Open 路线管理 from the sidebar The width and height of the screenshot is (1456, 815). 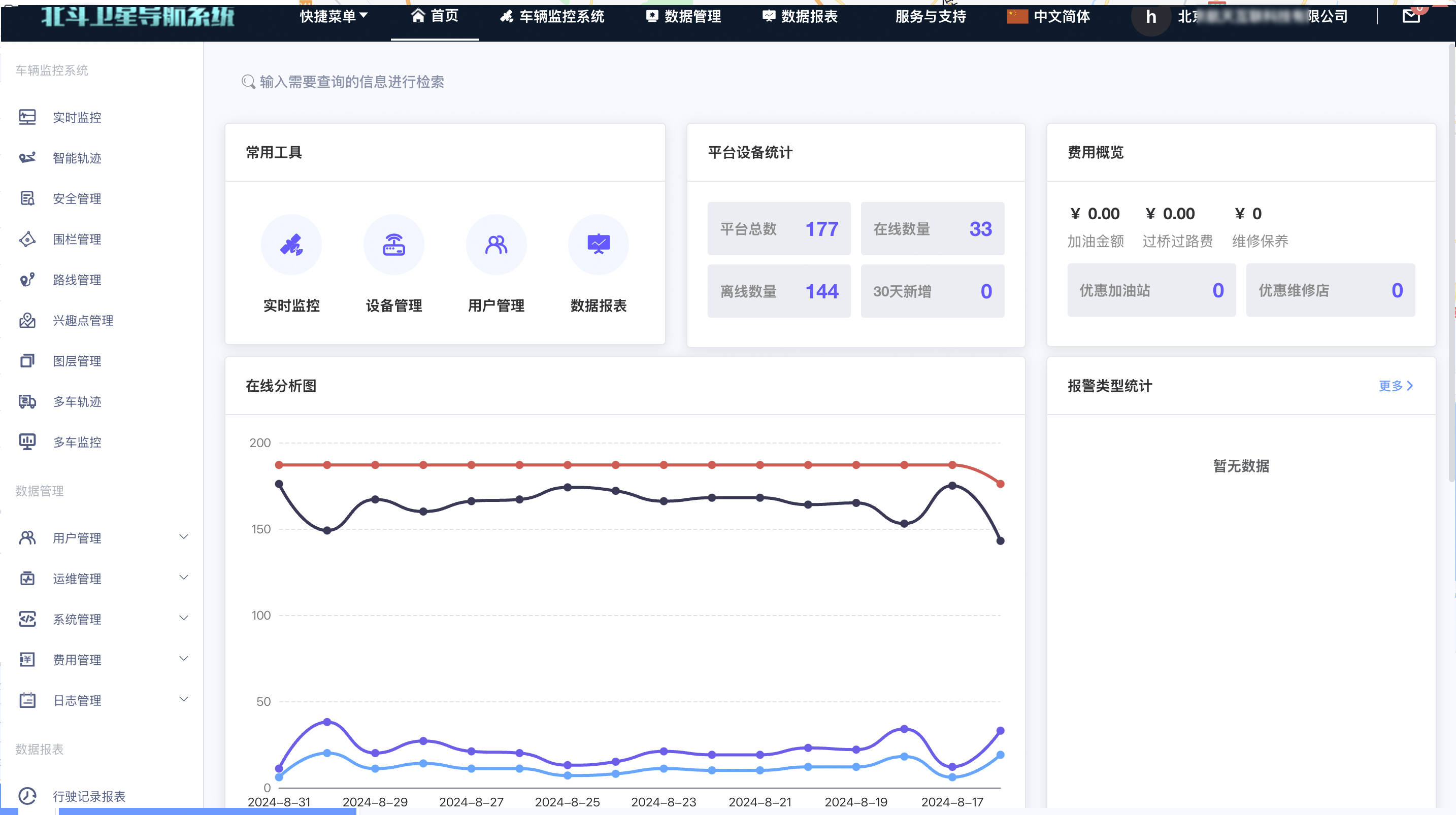(x=77, y=280)
